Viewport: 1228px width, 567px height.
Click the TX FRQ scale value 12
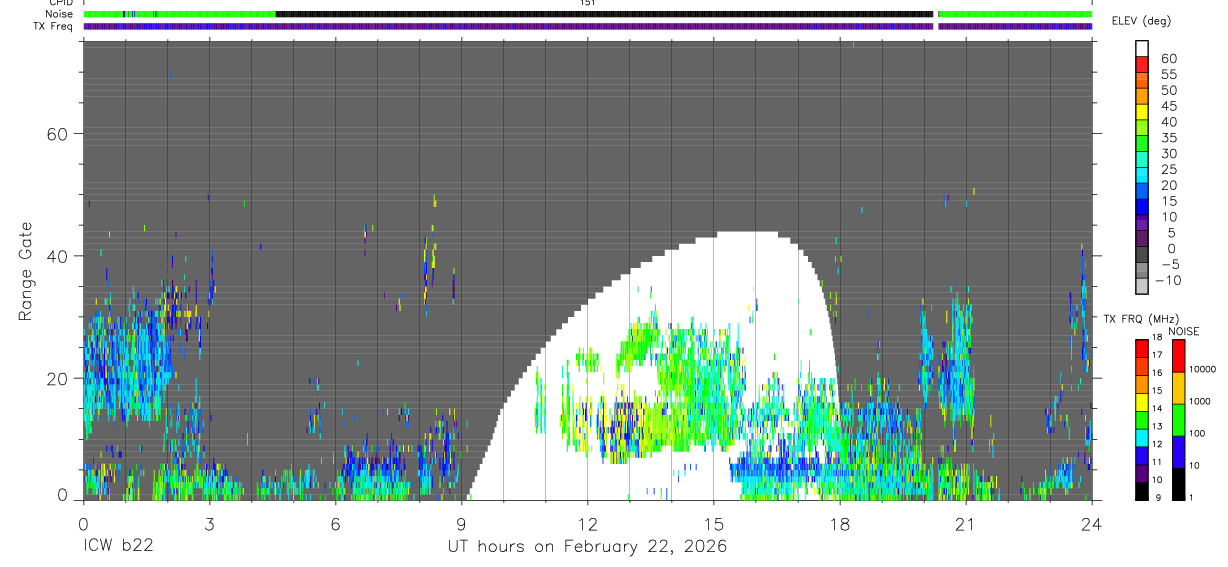[x=1156, y=443]
